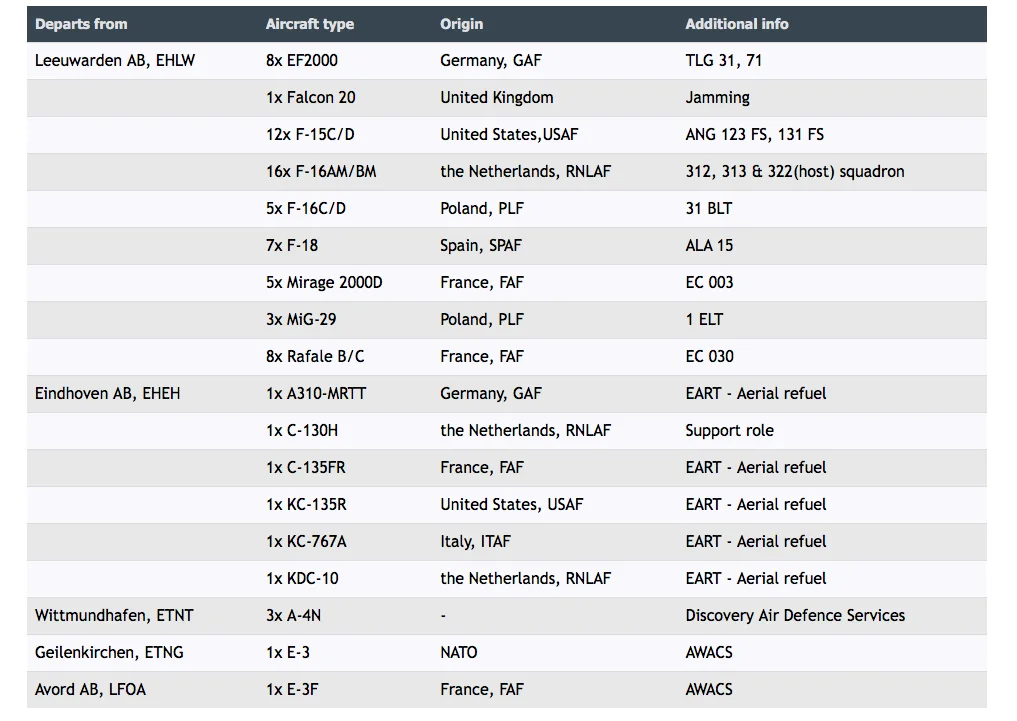Click '312, 313 & 322(host) squadron' text
Screen dimensions: 1017x721
795,172
